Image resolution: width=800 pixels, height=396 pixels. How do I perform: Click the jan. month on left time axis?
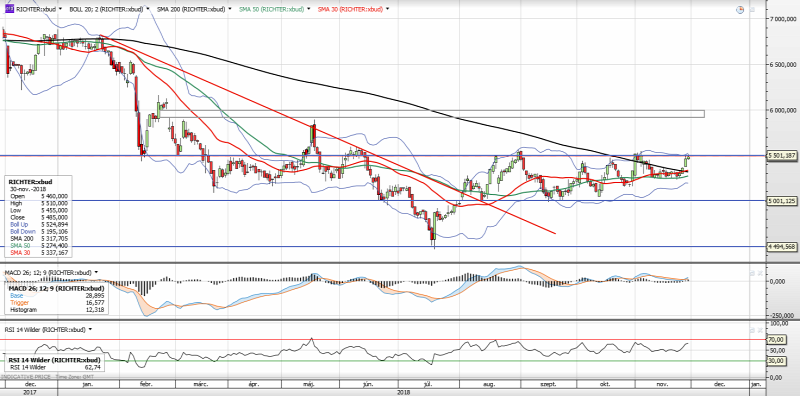point(89,383)
